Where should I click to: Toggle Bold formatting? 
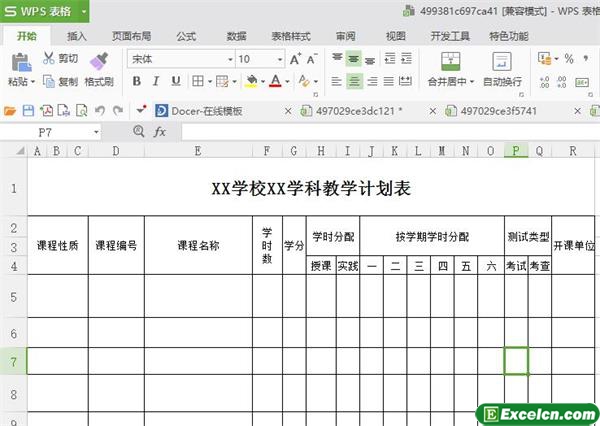[137, 81]
